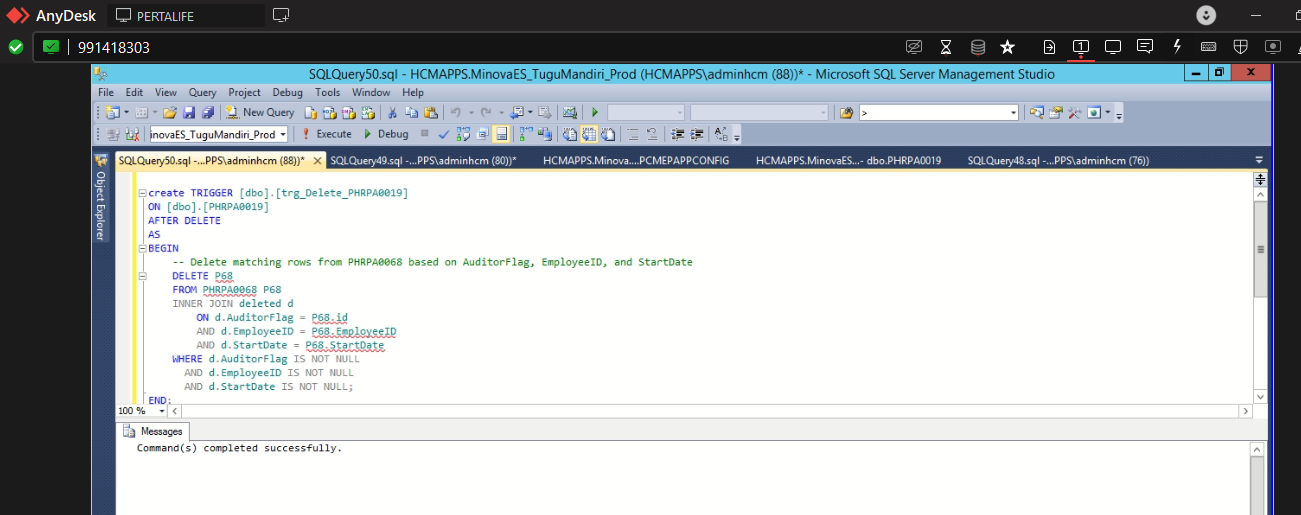Click the AnyDesk address field 991418303
Screen dimensions: 1301x515
click(x=114, y=47)
